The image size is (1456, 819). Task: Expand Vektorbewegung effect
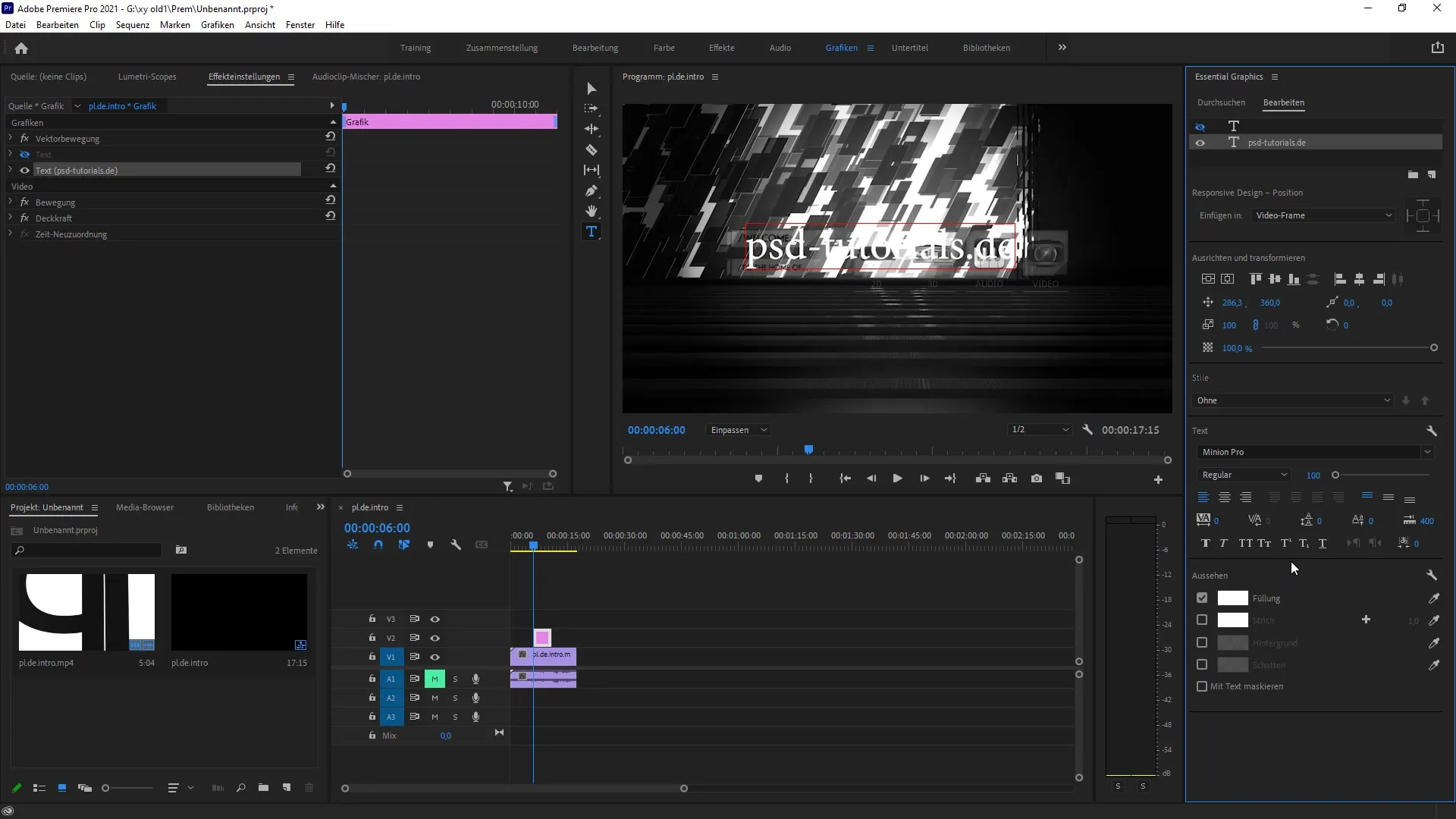(11, 138)
